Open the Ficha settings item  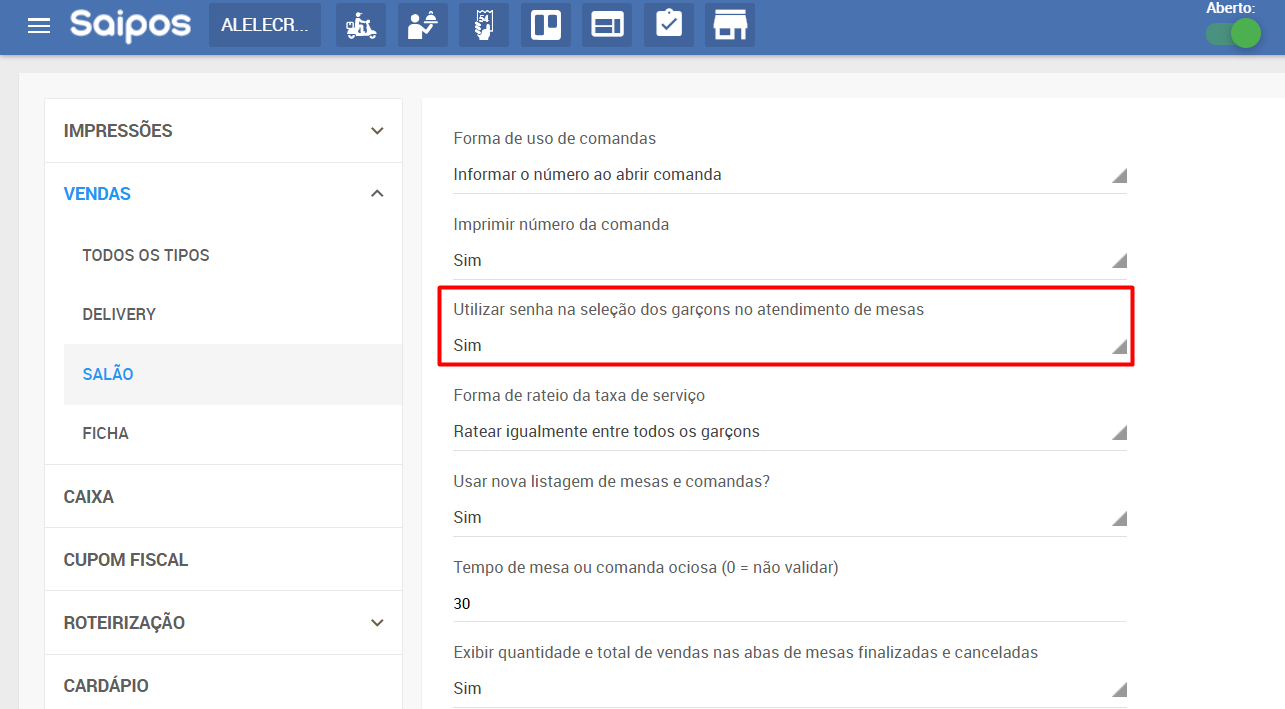105,434
